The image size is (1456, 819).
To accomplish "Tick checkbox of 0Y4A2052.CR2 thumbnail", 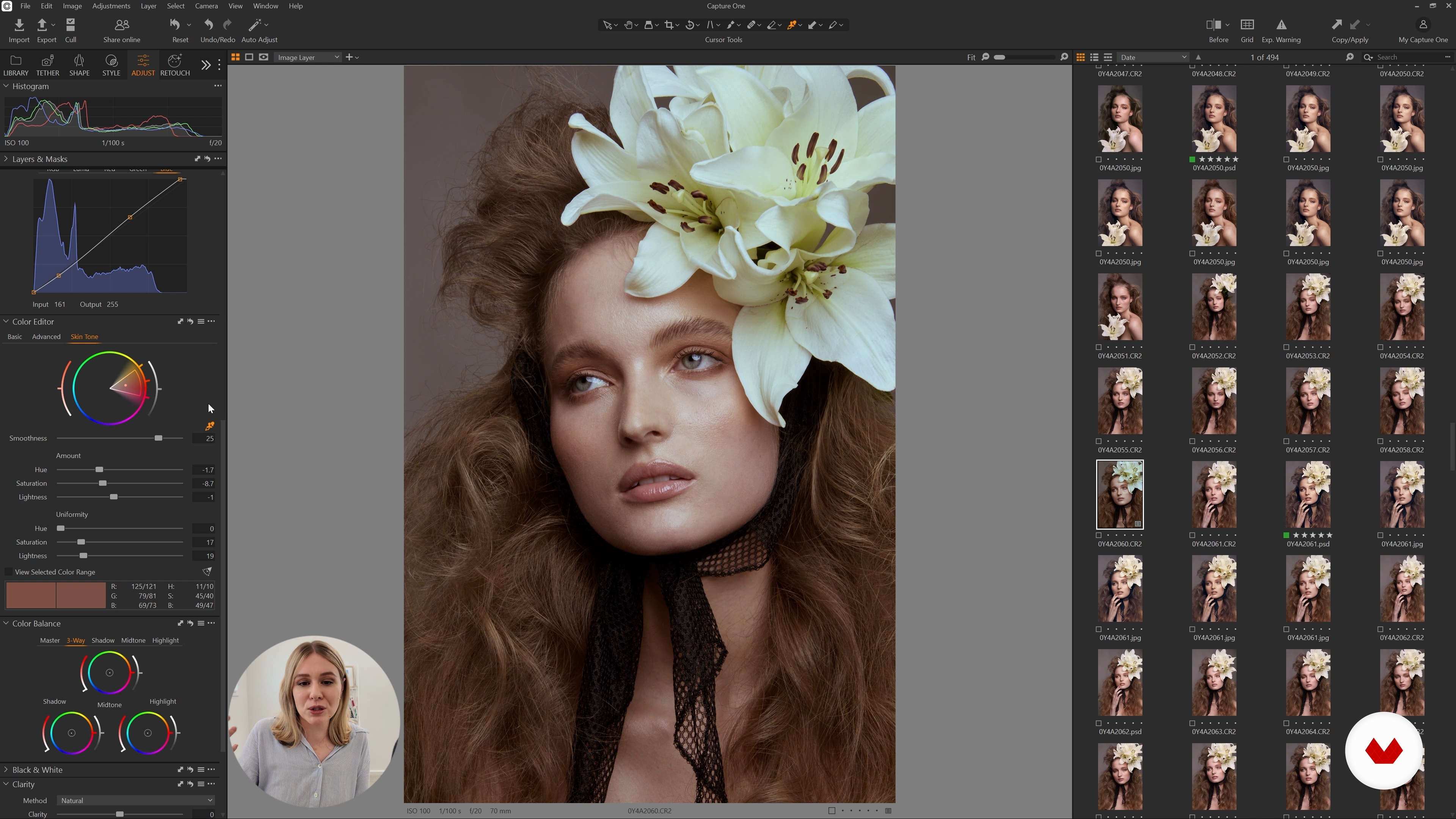I will point(1192,347).
